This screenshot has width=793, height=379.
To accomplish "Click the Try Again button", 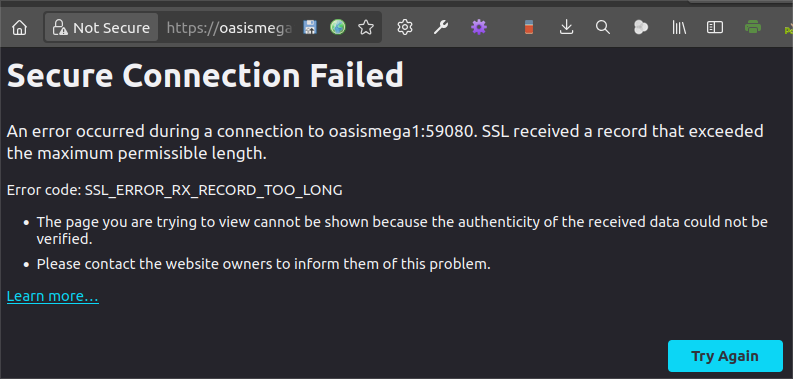I will [x=725, y=356].
